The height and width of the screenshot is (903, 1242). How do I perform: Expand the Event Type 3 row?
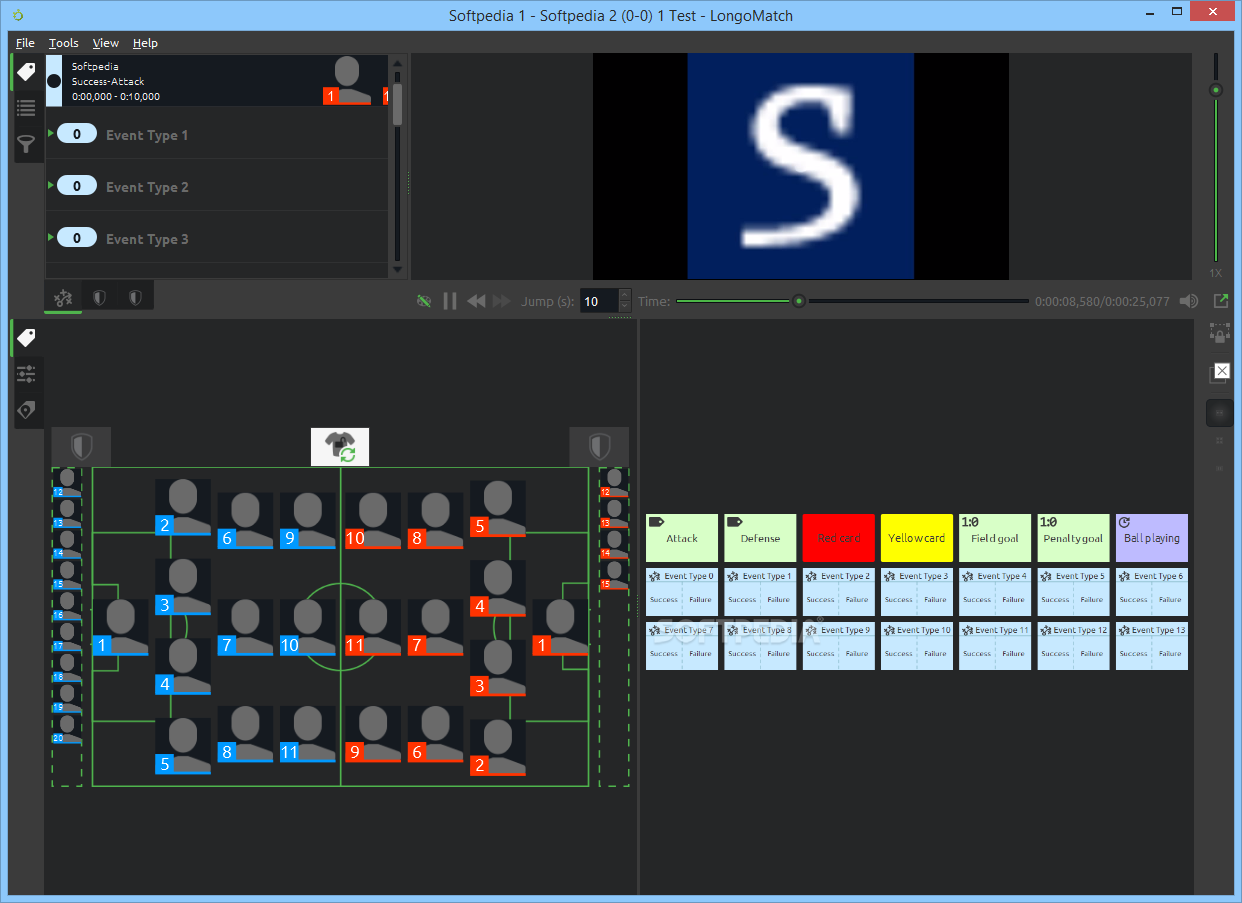tap(51, 236)
